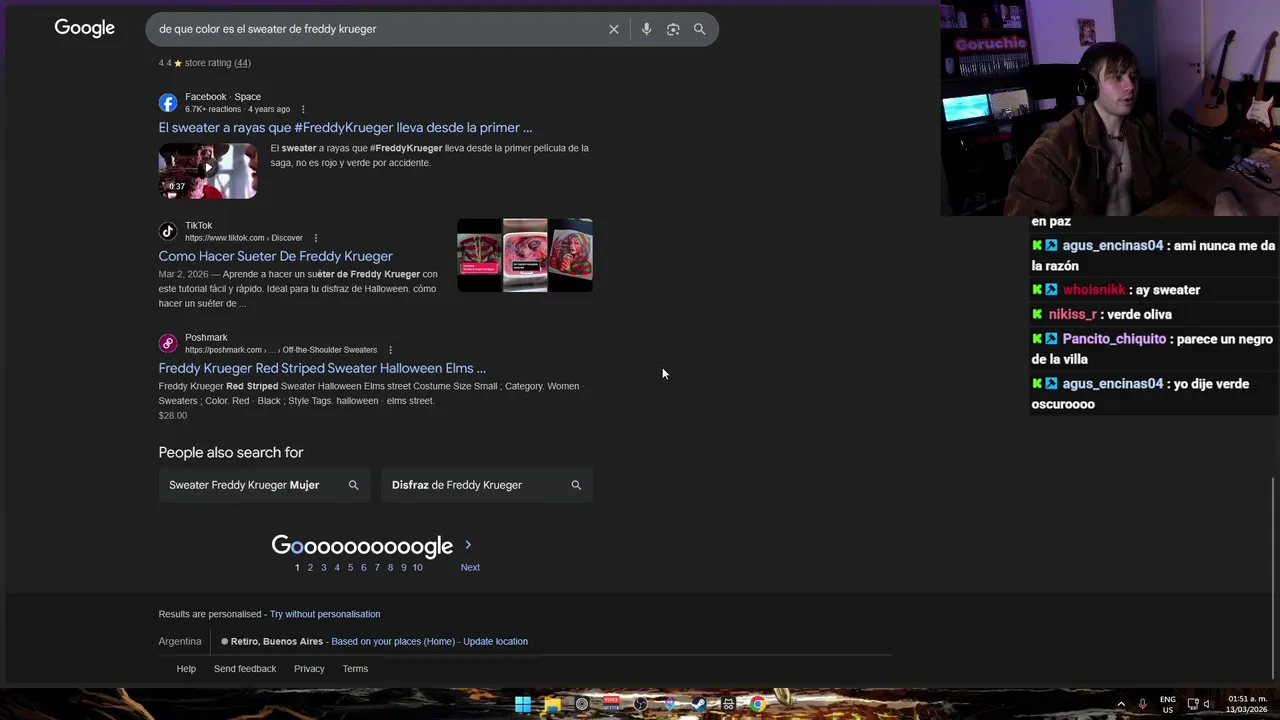Image resolution: width=1280 pixels, height=720 pixels.
Task: Open the 44 store ratings link
Action: (x=242, y=63)
